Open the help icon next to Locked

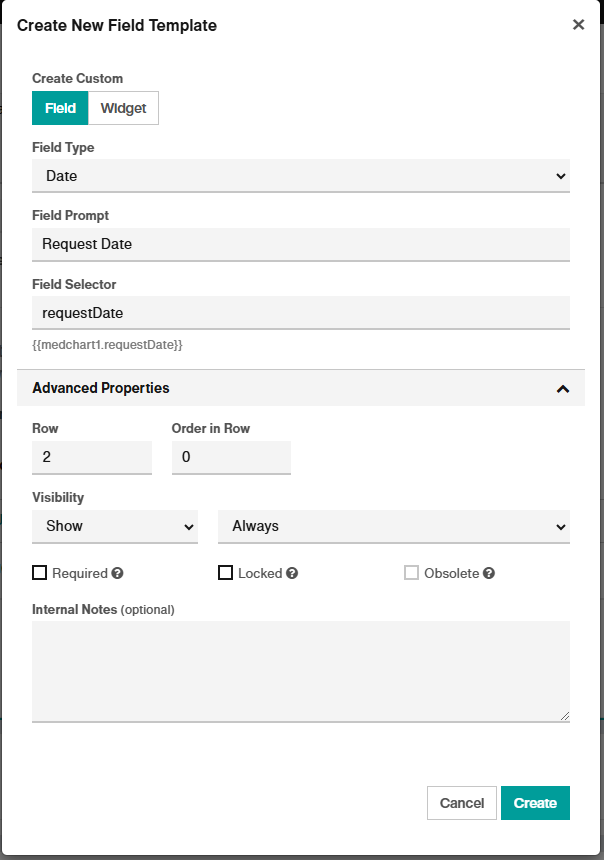[292, 573]
